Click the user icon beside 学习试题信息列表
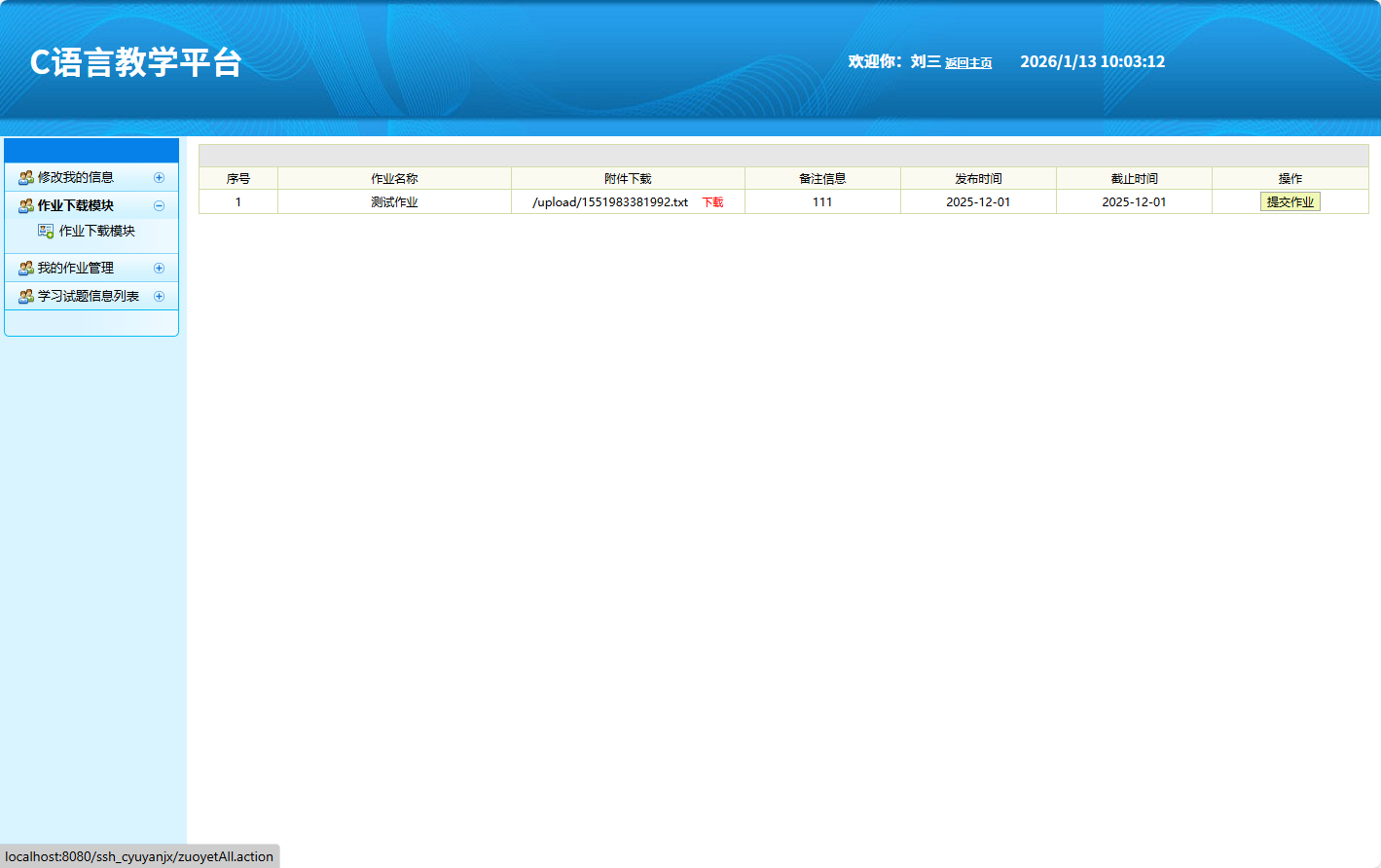The image size is (1381, 868). 26,296
